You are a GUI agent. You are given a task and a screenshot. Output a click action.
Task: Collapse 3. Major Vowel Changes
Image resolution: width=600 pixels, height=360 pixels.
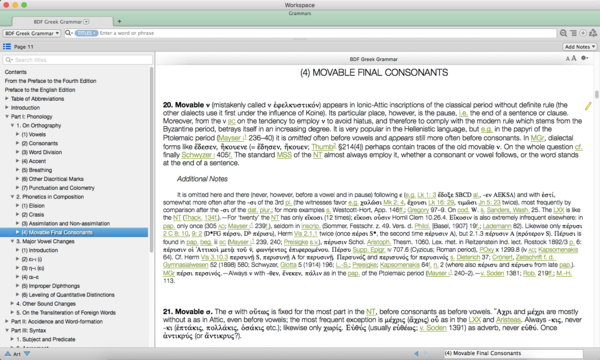[x=12, y=241]
